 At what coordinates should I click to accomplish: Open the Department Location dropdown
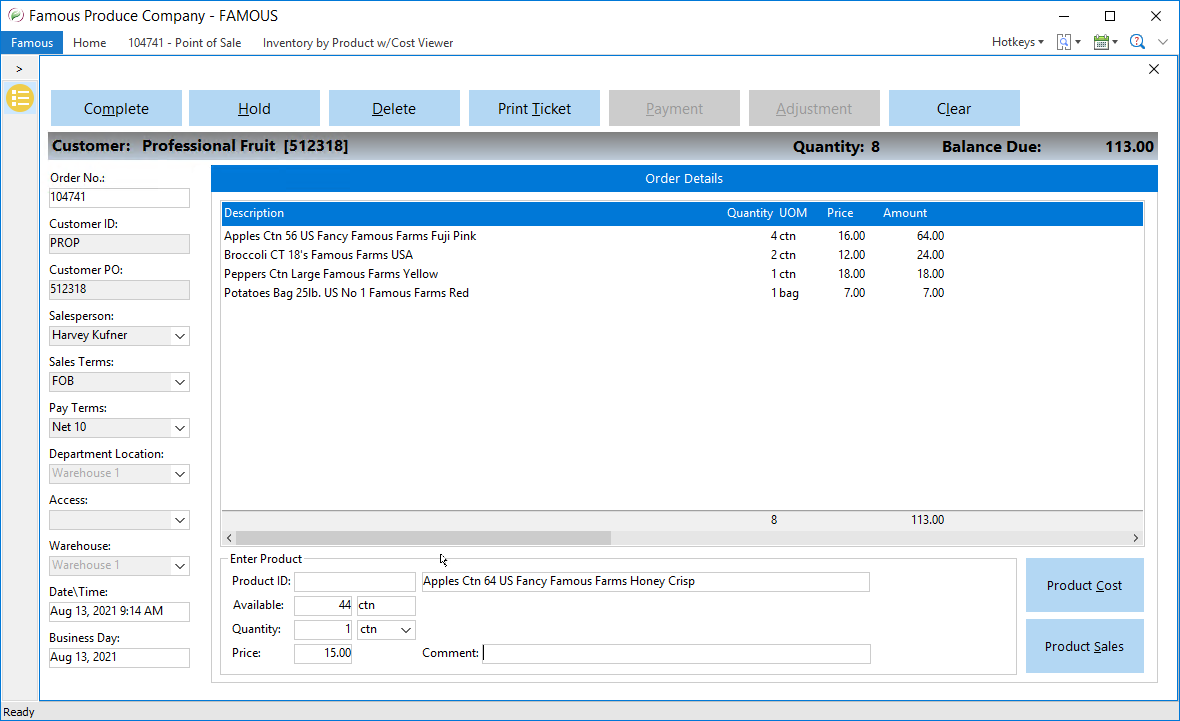(x=180, y=473)
